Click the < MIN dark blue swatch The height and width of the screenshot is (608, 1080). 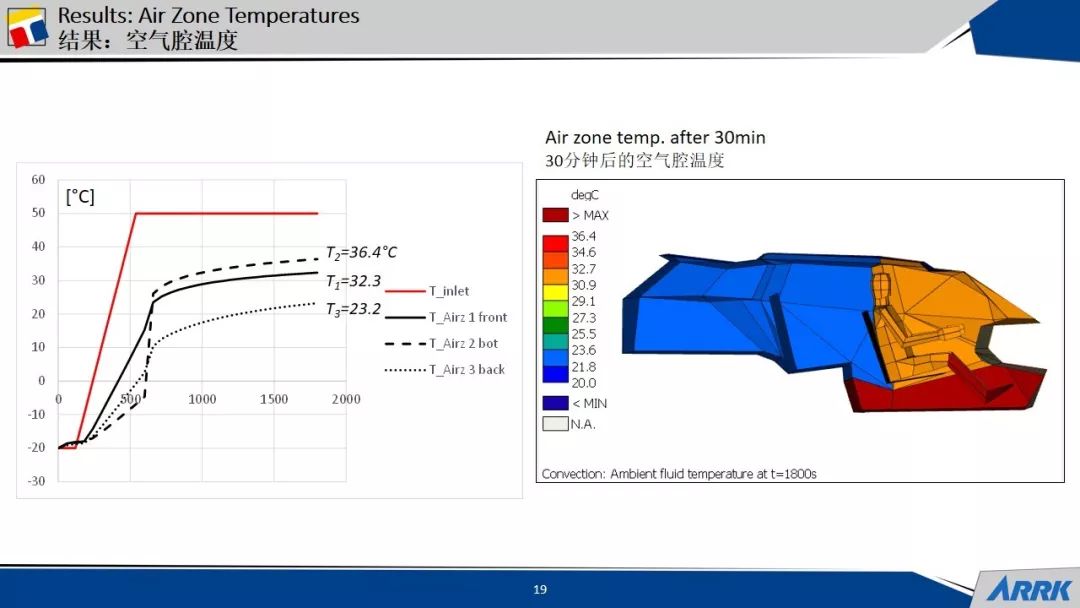coord(555,403)
